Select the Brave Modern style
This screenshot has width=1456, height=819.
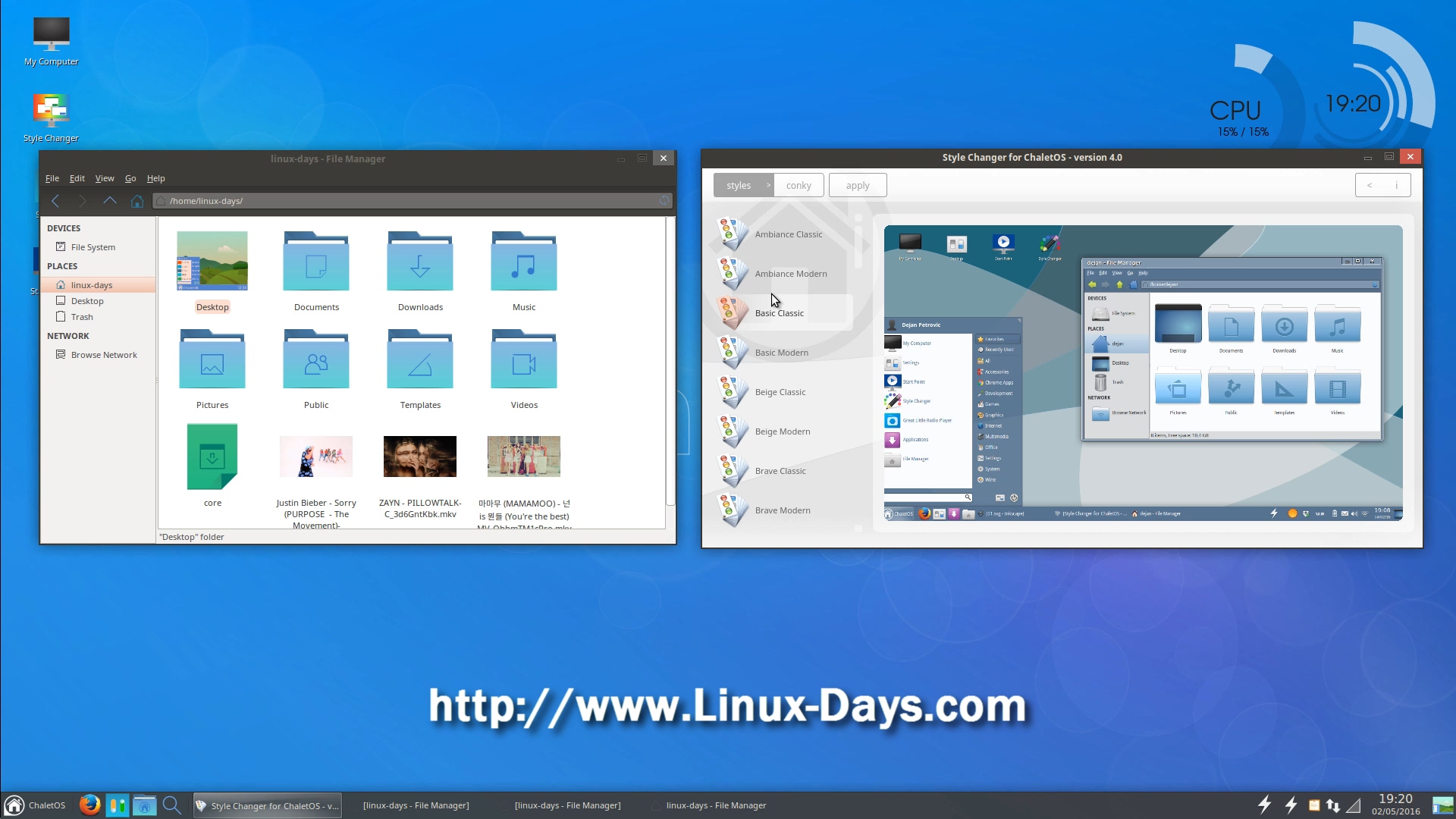[783, 510]
